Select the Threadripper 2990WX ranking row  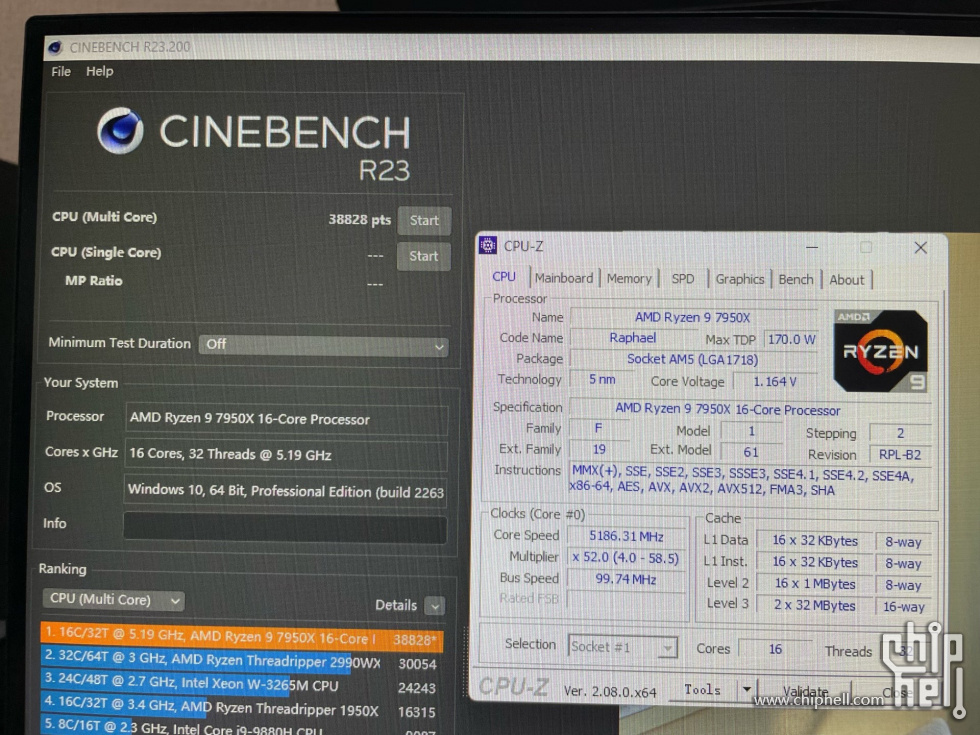242,661
